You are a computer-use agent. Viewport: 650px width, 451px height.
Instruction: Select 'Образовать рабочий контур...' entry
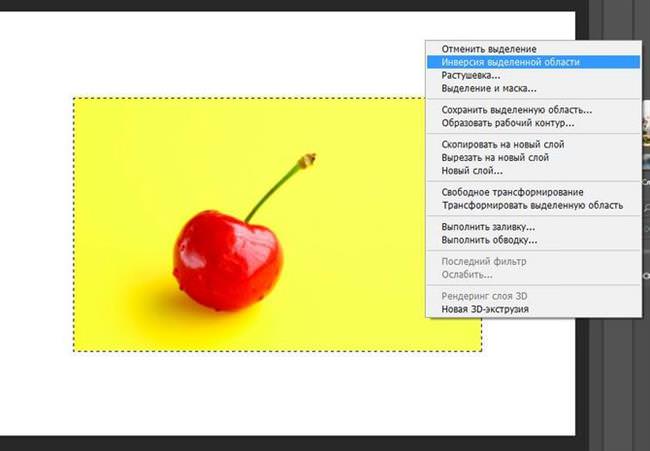point(534,123)
